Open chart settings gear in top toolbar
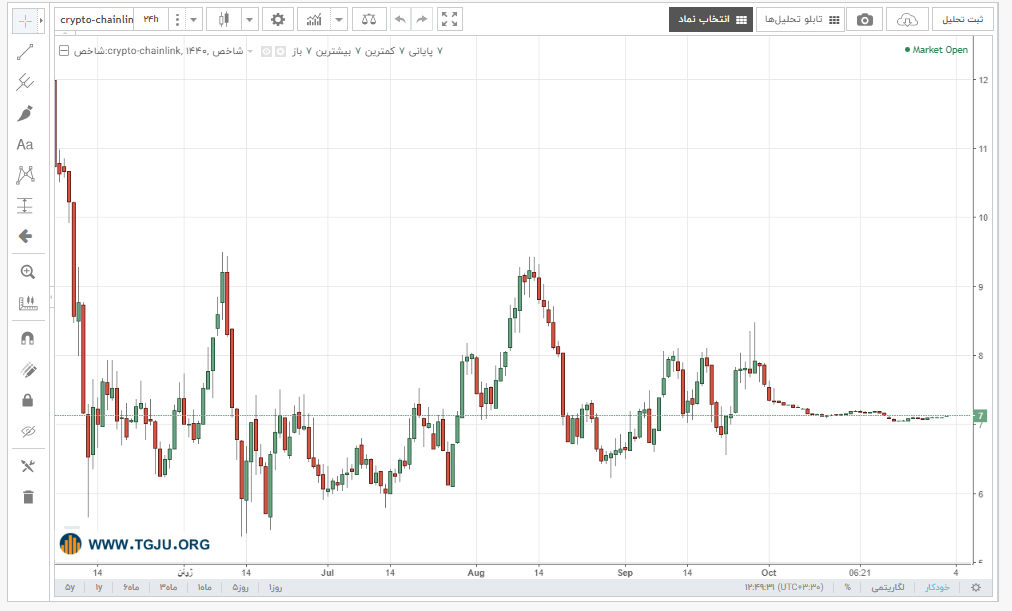Image resolution: width=1012 pixels, height=611 pixels. tap(278, 19)
